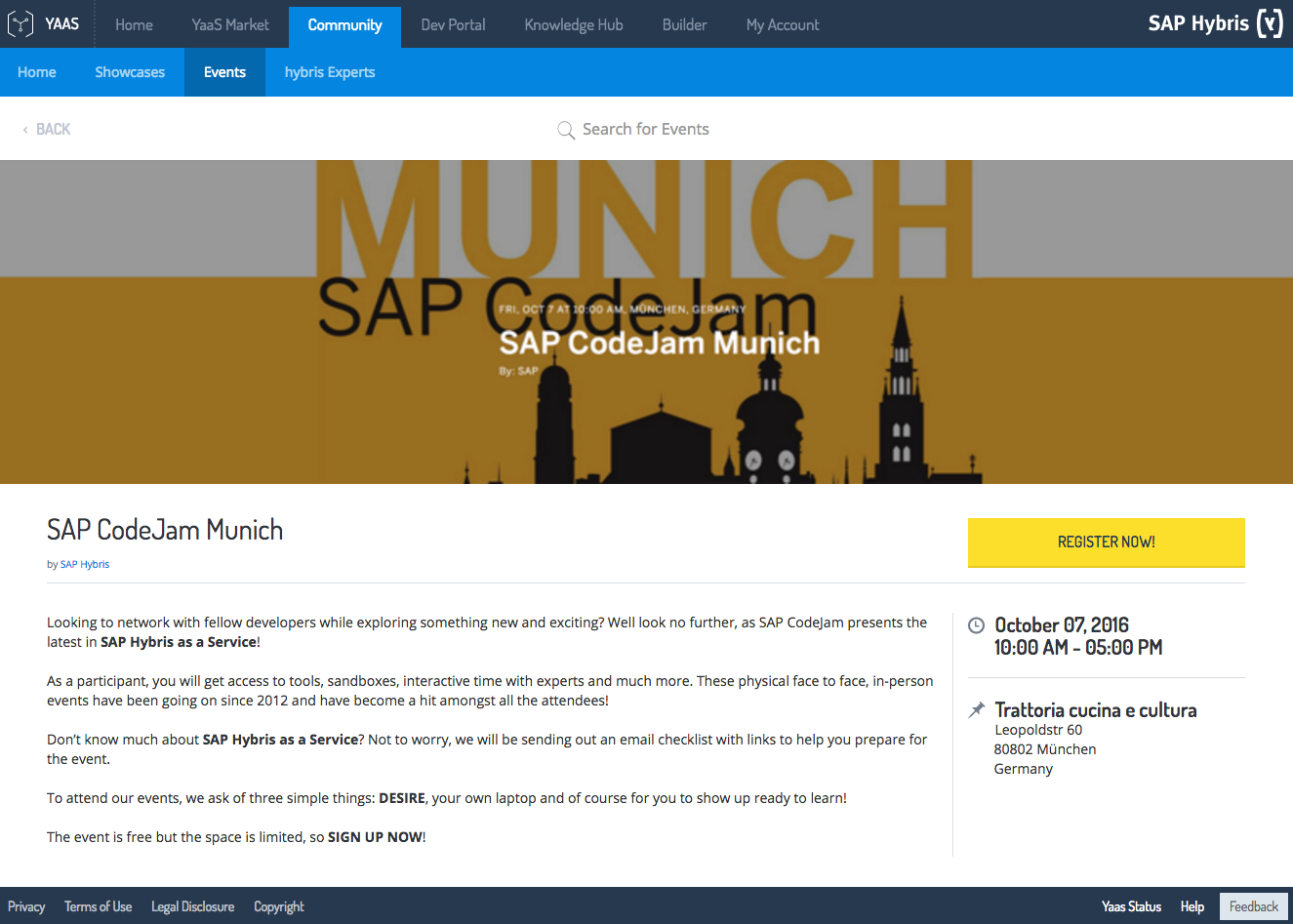The image size is (1293, 924).
Task: Open the Home item in top navigation
Action: click(x=134, y=24)
